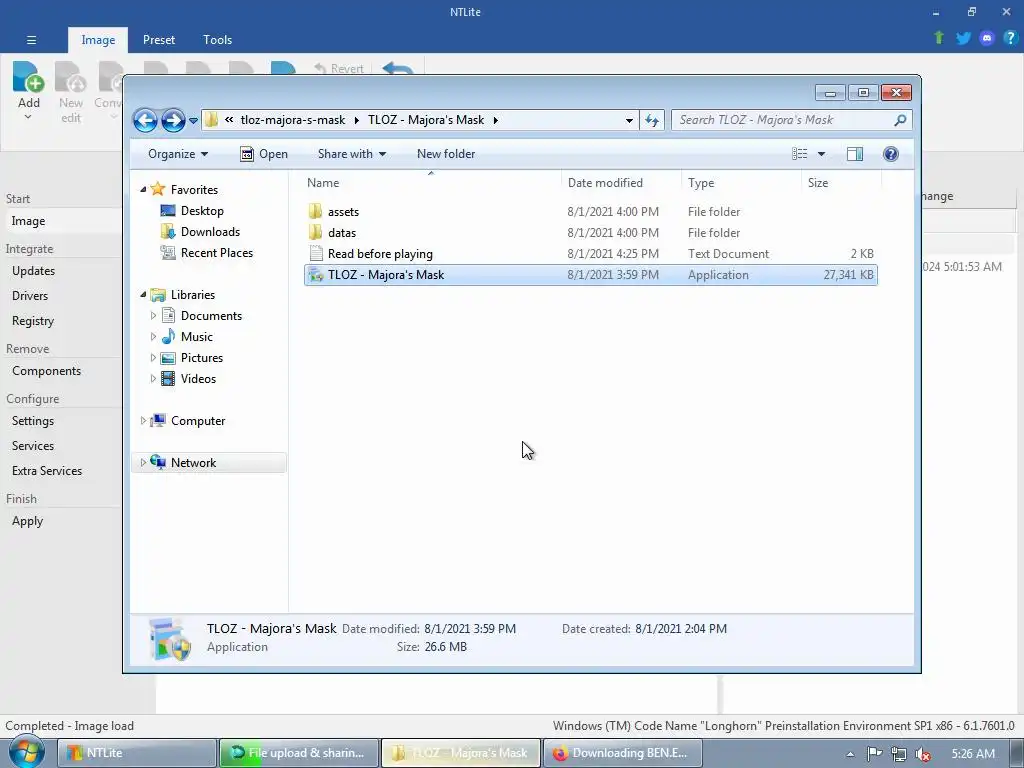Click TLOZ Majora's Mask application icon in list

pyautogui.click(x=315, y=275)
